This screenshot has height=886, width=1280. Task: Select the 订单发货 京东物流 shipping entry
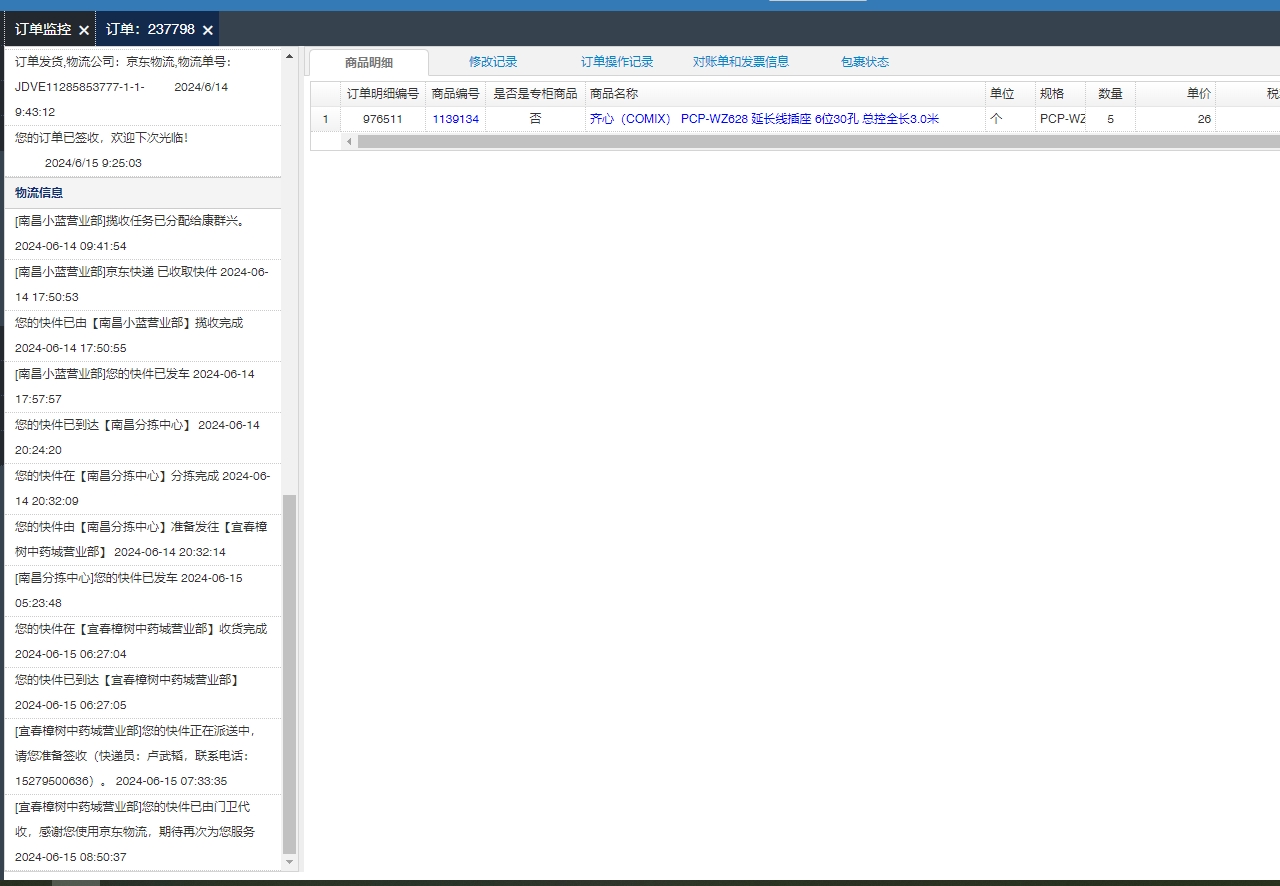point(141,87)
